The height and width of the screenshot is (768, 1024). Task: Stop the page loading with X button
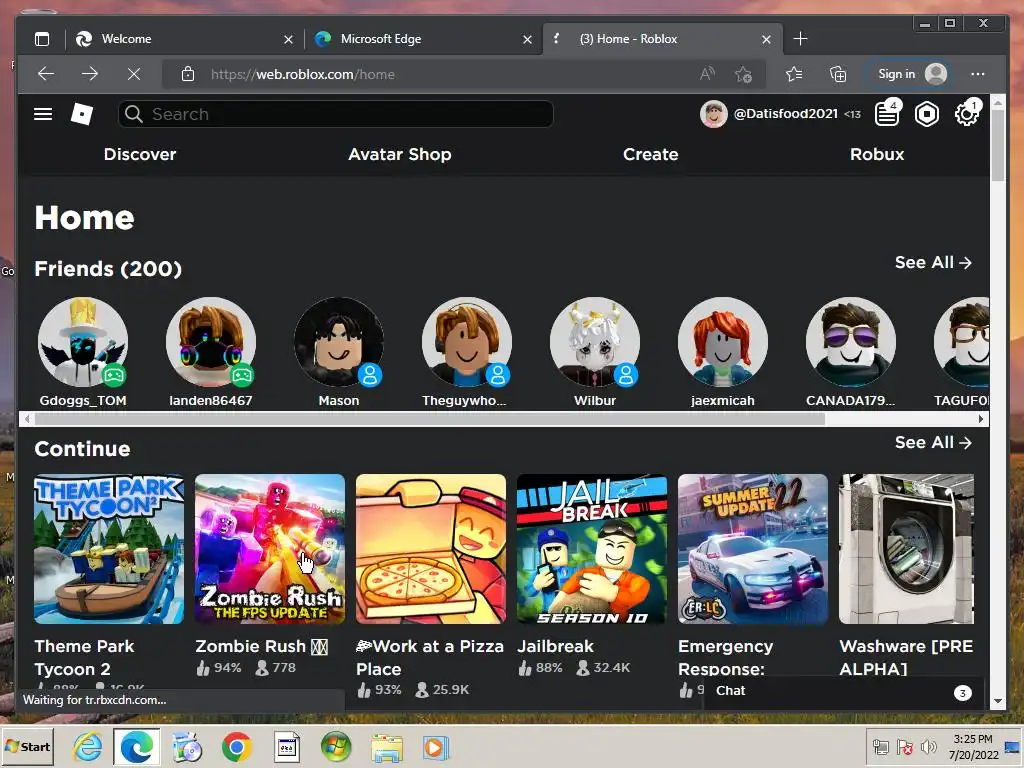tap(134, 74)
